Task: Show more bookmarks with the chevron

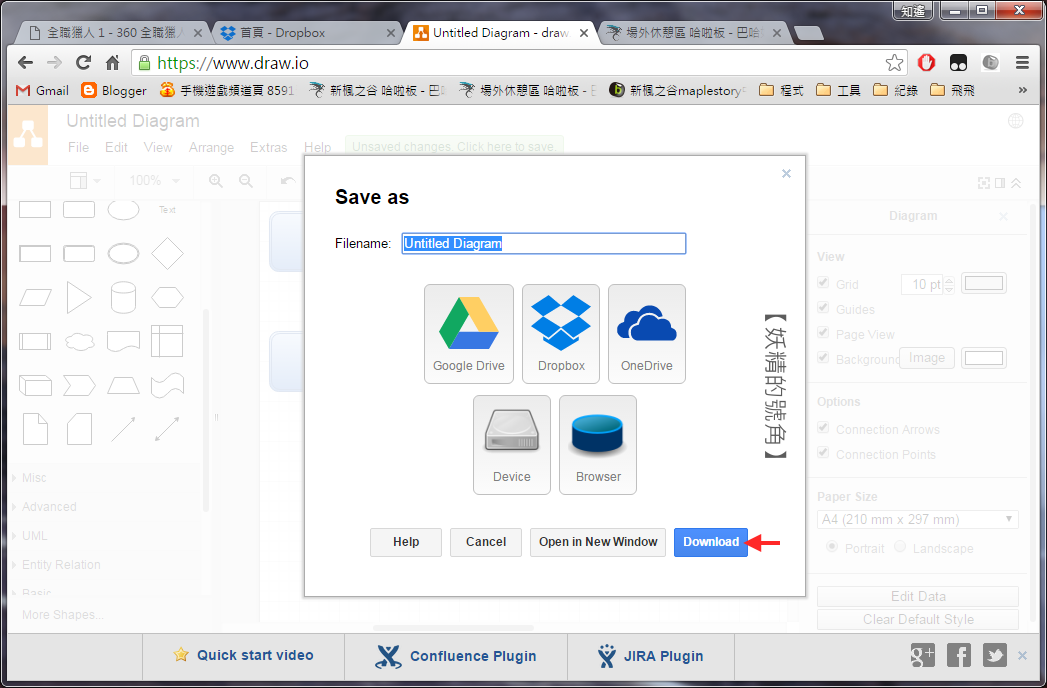Action: (x=1022, y=90)
